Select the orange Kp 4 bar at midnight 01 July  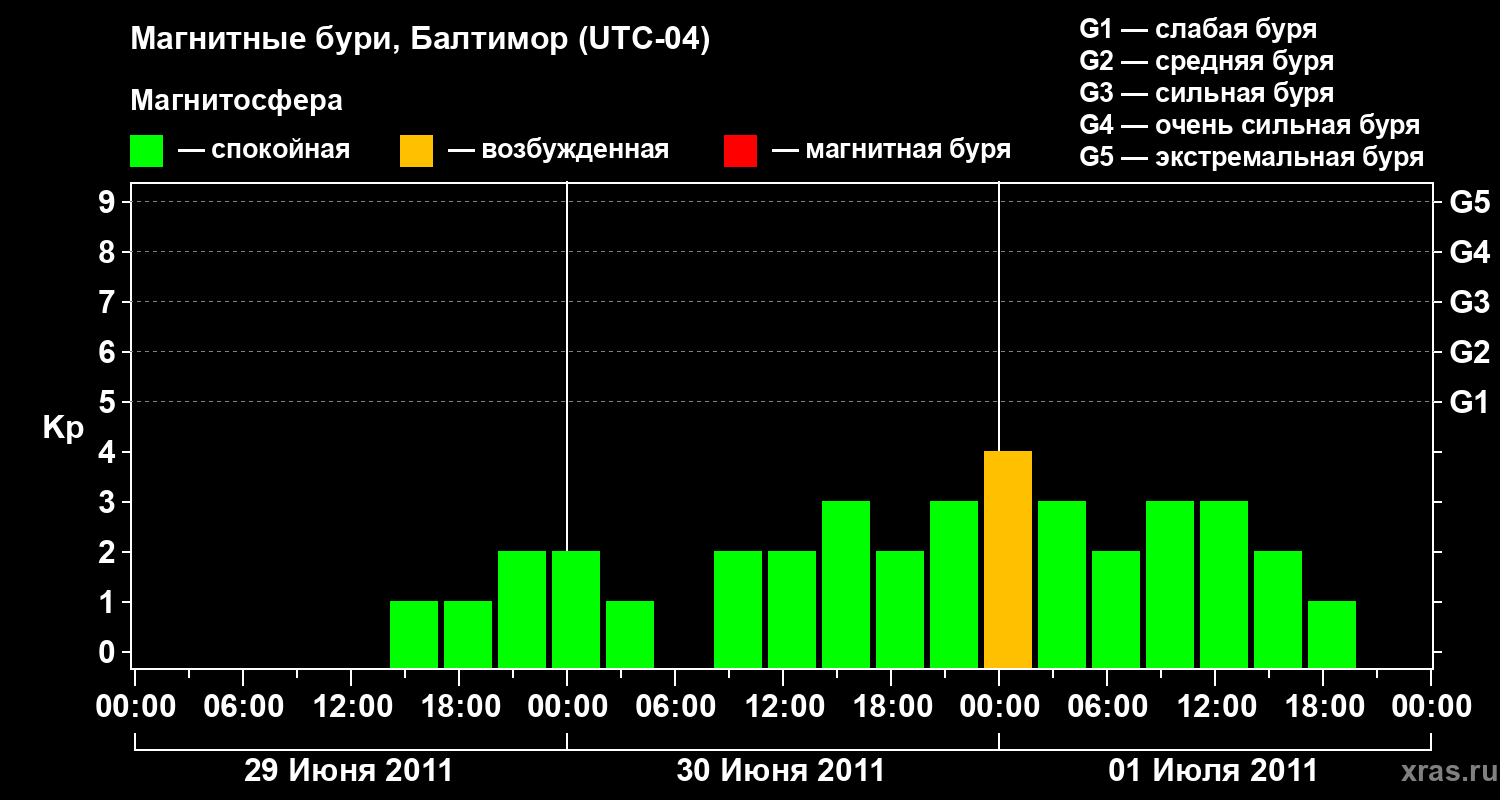click(1008, 560)
